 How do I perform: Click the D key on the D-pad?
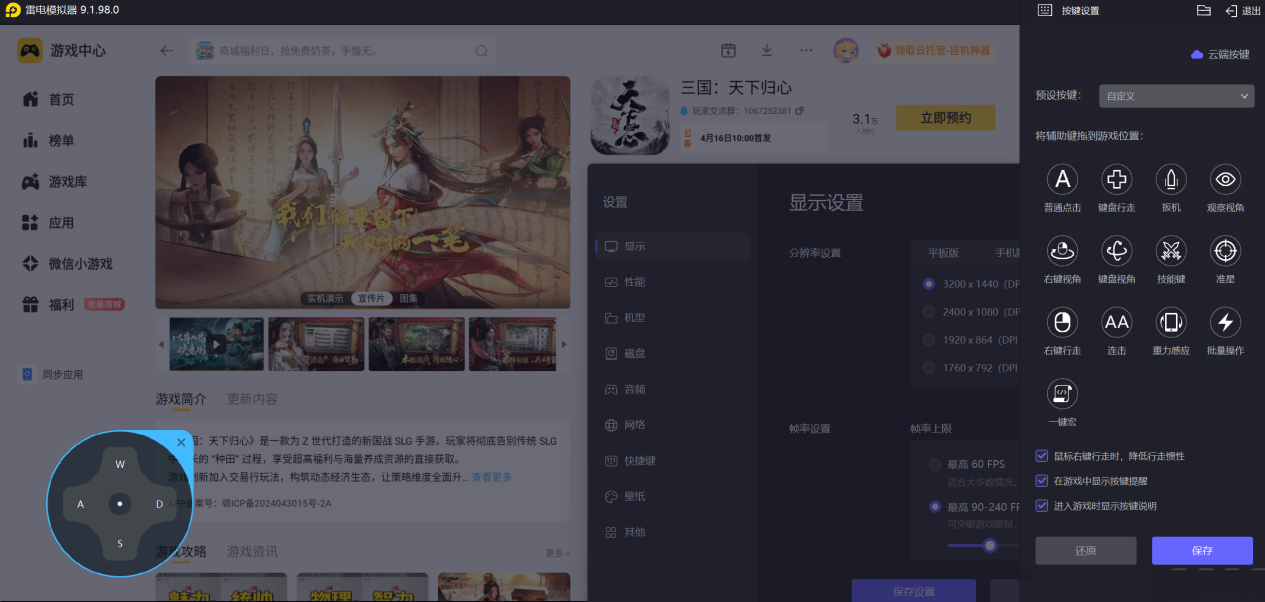(x=159, y=504)
